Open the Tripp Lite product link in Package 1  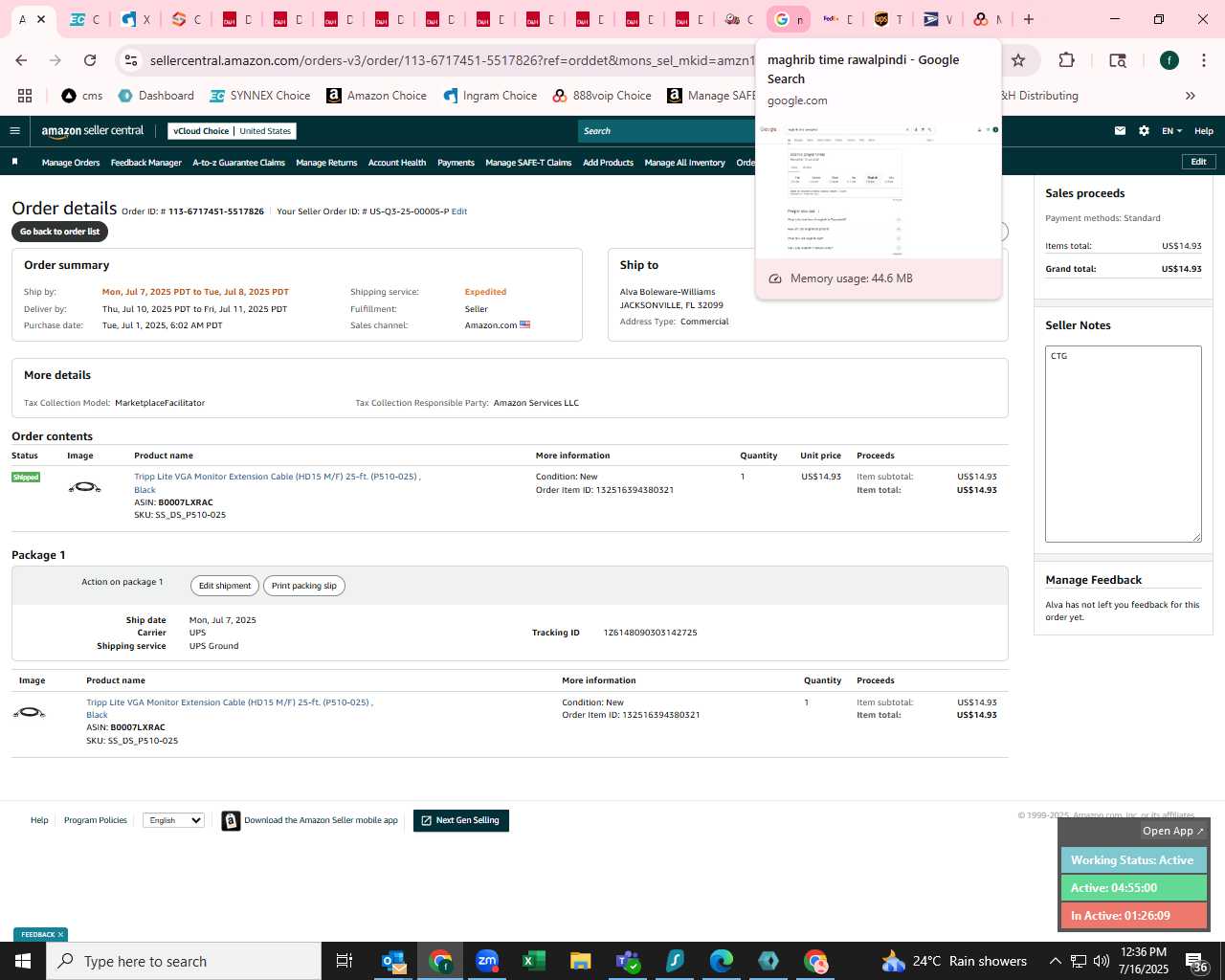click(230, 708)
